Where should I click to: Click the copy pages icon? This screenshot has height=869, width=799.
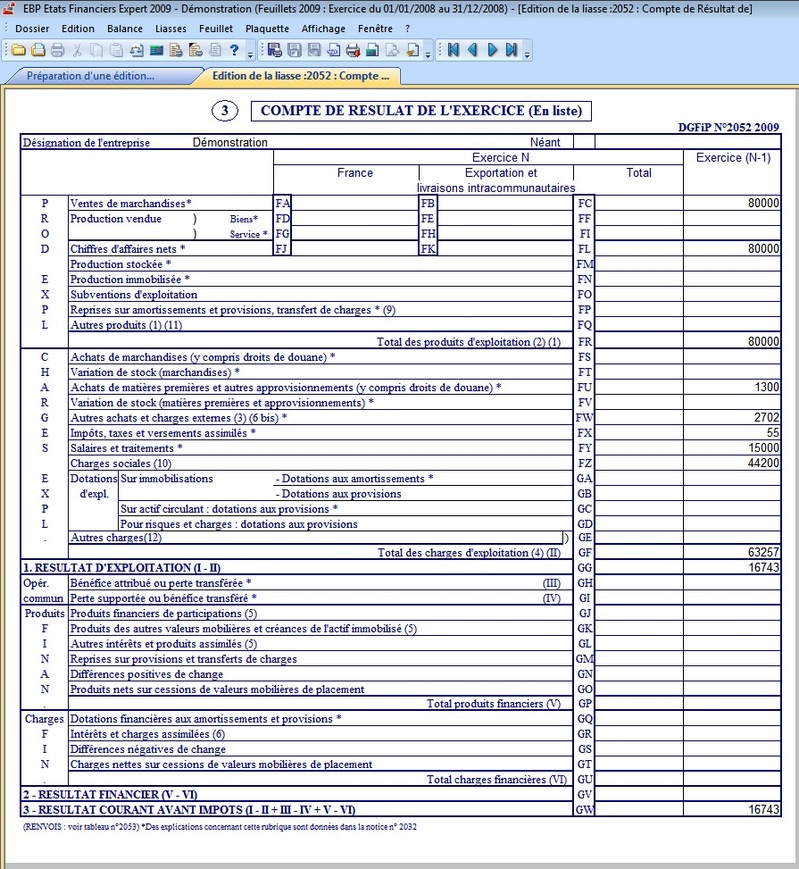[96, 50]
